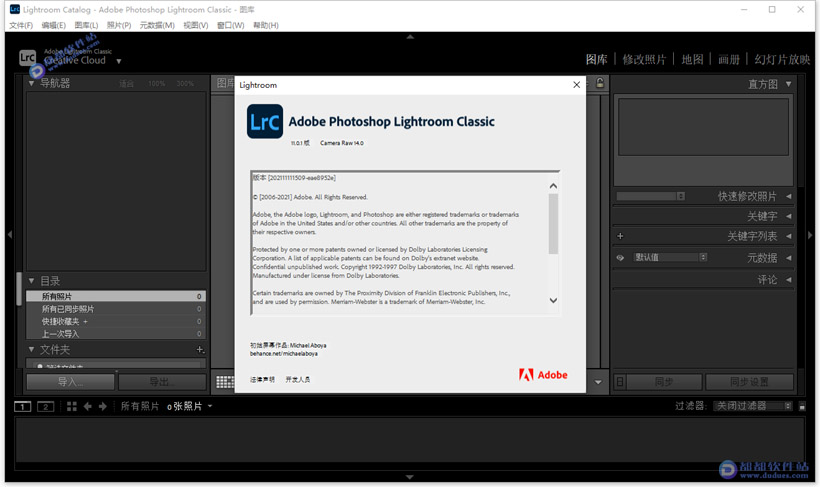Toggle the auto sync switch beside 同步

[x=619, y=382]
